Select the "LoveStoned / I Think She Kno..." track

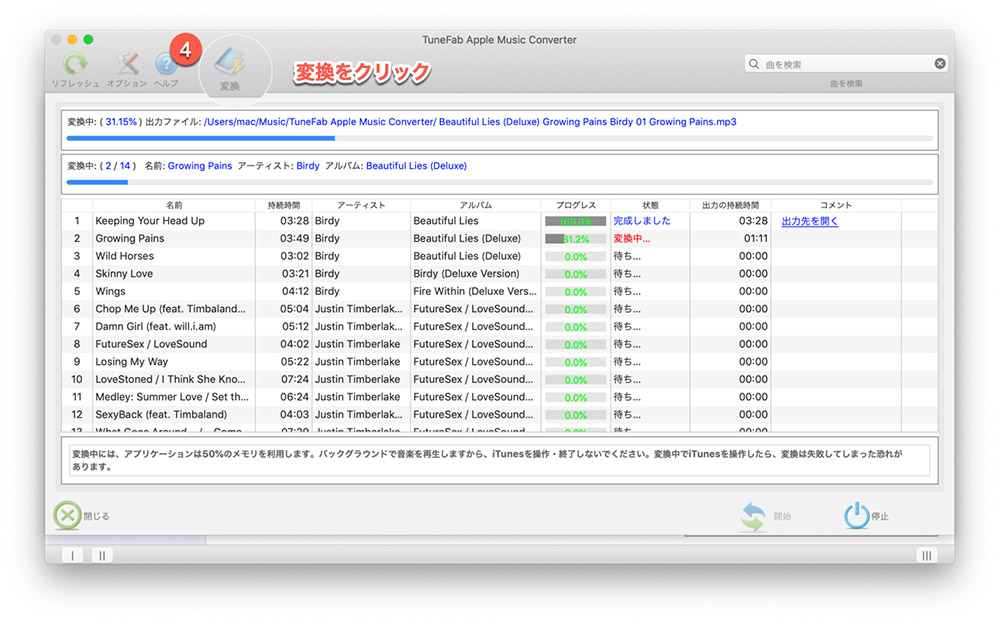pyautogui.click(x=170, y=379)
